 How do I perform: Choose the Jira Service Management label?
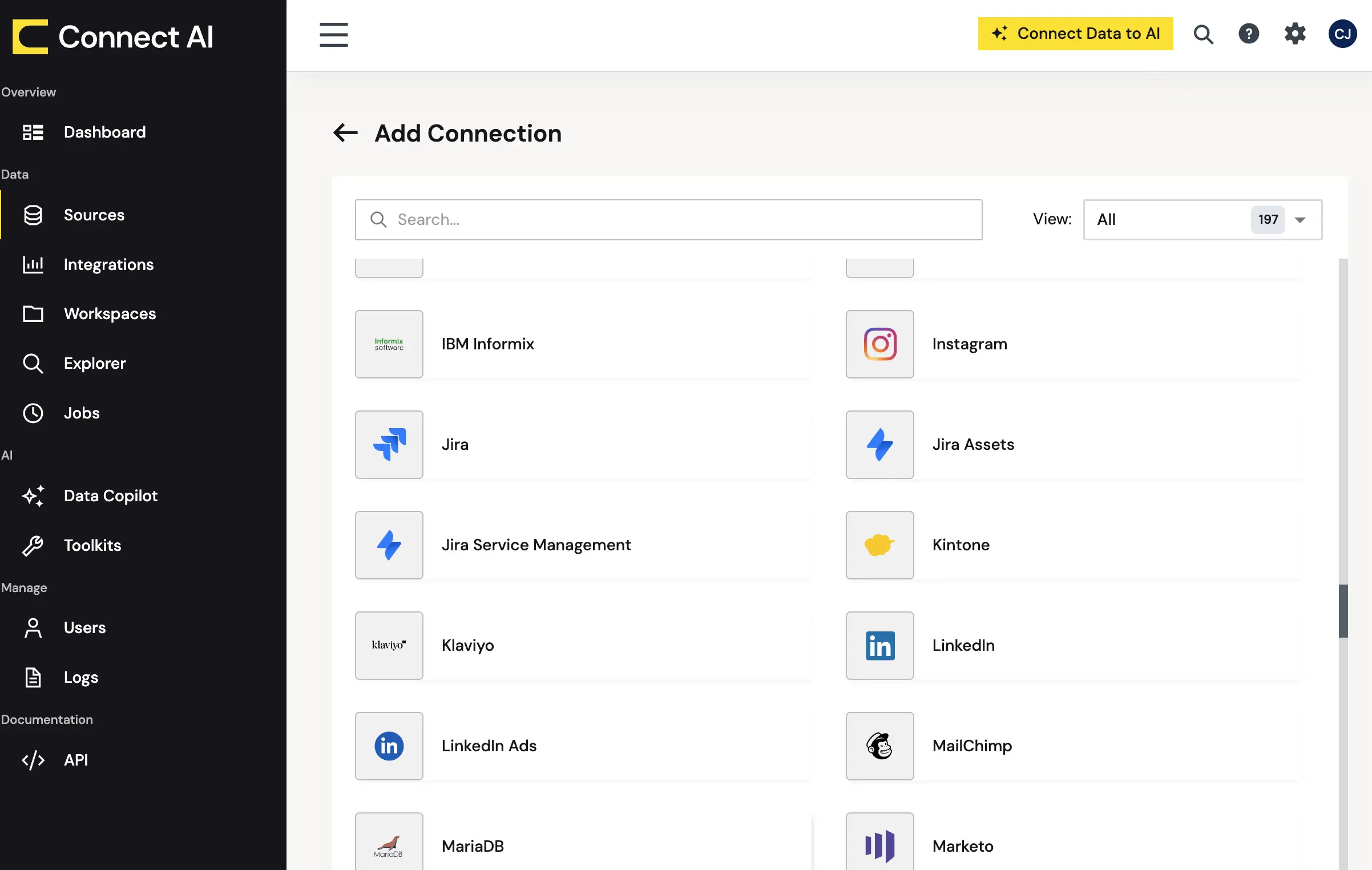click(x=536, y=545)
